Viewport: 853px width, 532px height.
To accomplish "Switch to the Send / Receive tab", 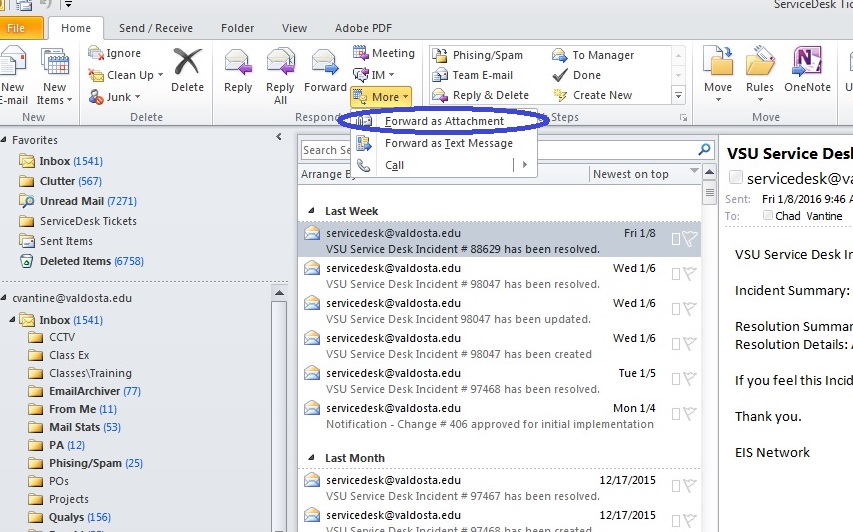I will [x=156, y=28].
